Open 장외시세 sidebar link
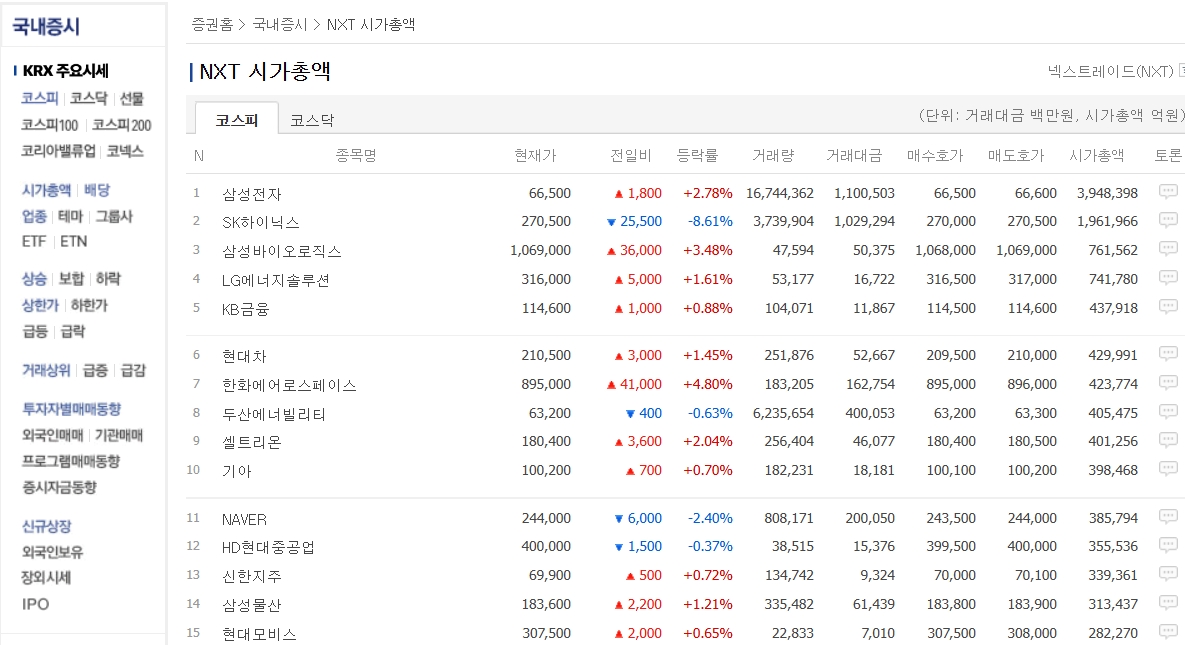The height and width of the screenshot is (645, 1185). point(46,578)
